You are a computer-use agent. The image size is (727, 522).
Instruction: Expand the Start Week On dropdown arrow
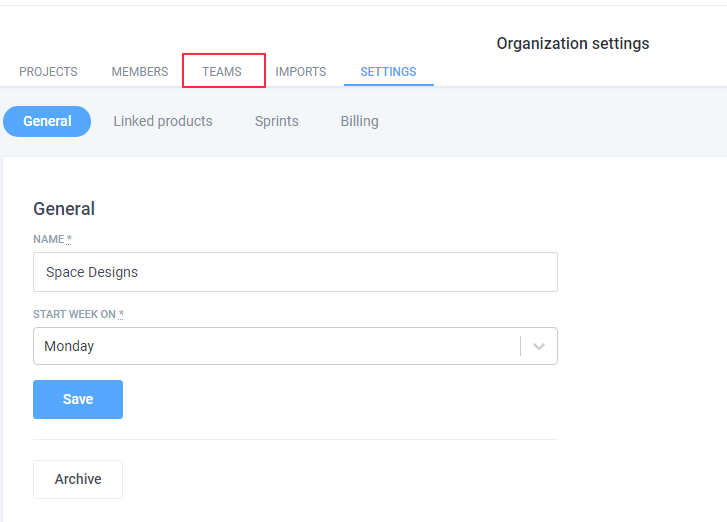539,346
